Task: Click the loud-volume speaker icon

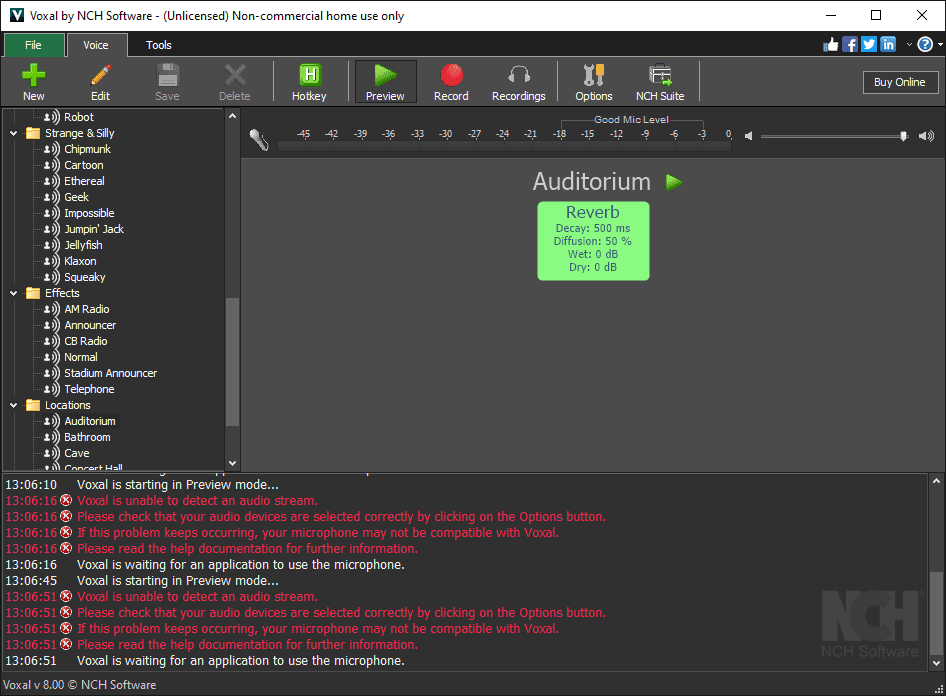Action: [x=926, y=136]
